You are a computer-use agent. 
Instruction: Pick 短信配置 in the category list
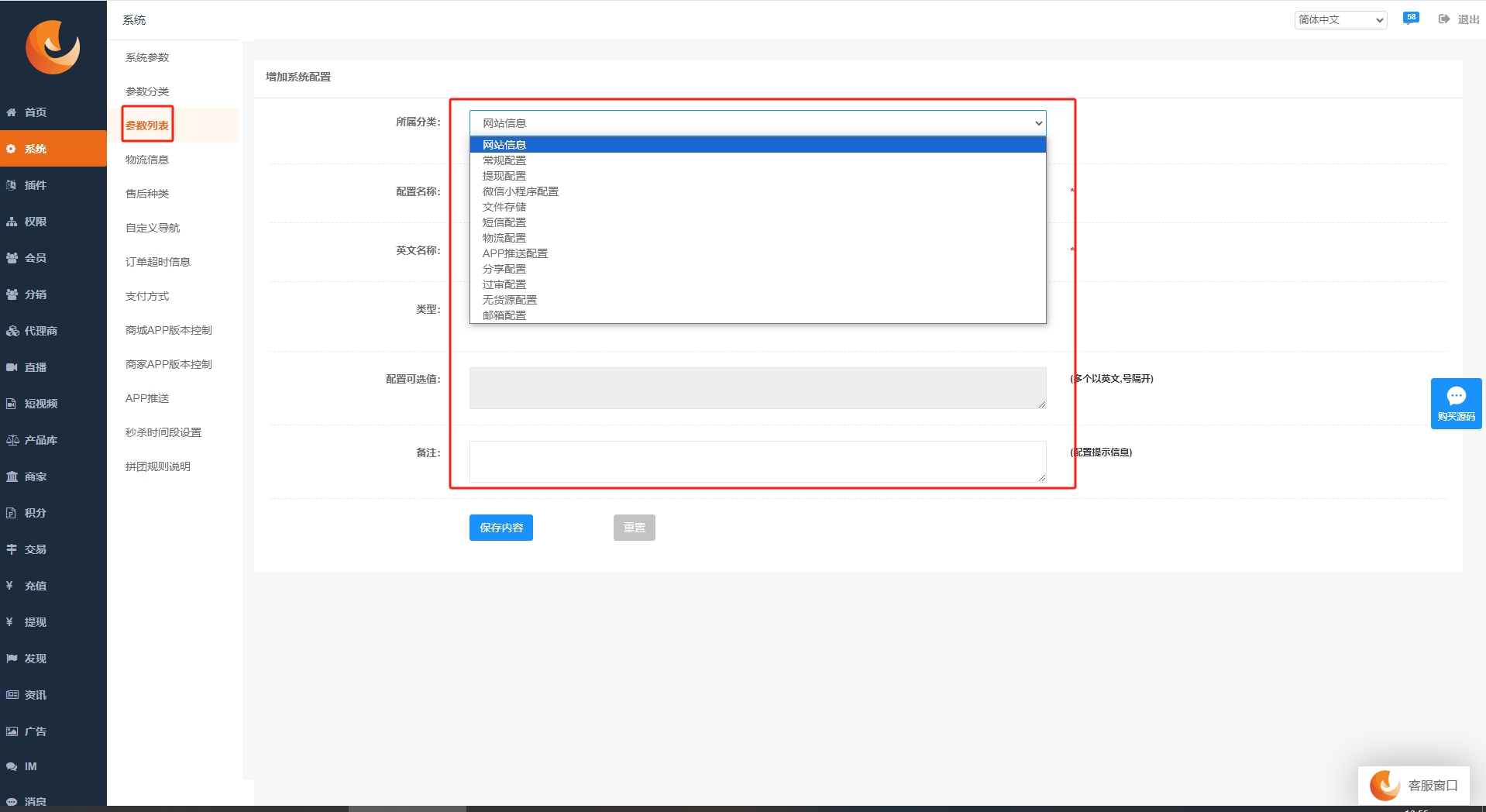758,222
